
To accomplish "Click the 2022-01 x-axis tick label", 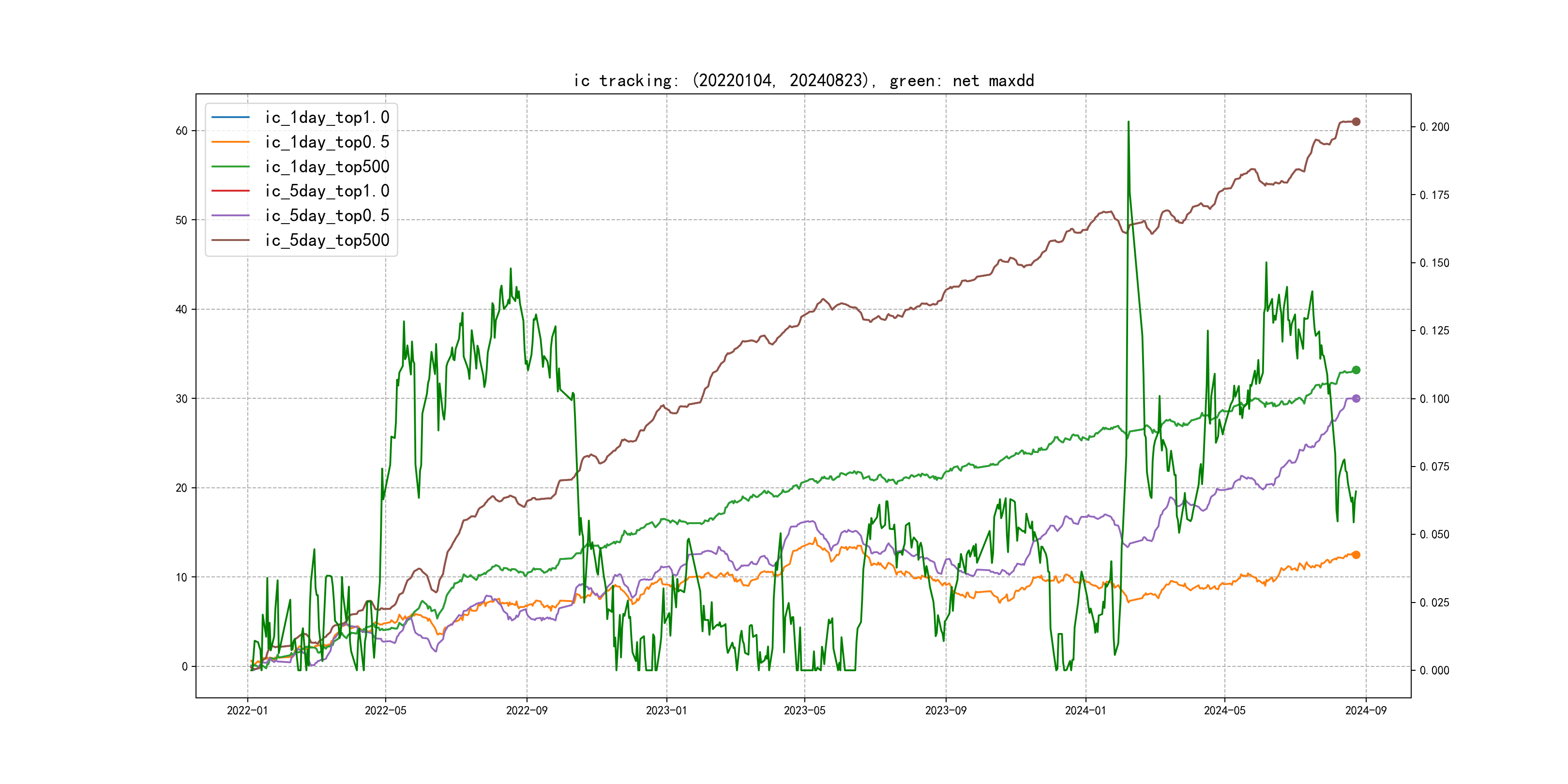I will click(247, 710).
